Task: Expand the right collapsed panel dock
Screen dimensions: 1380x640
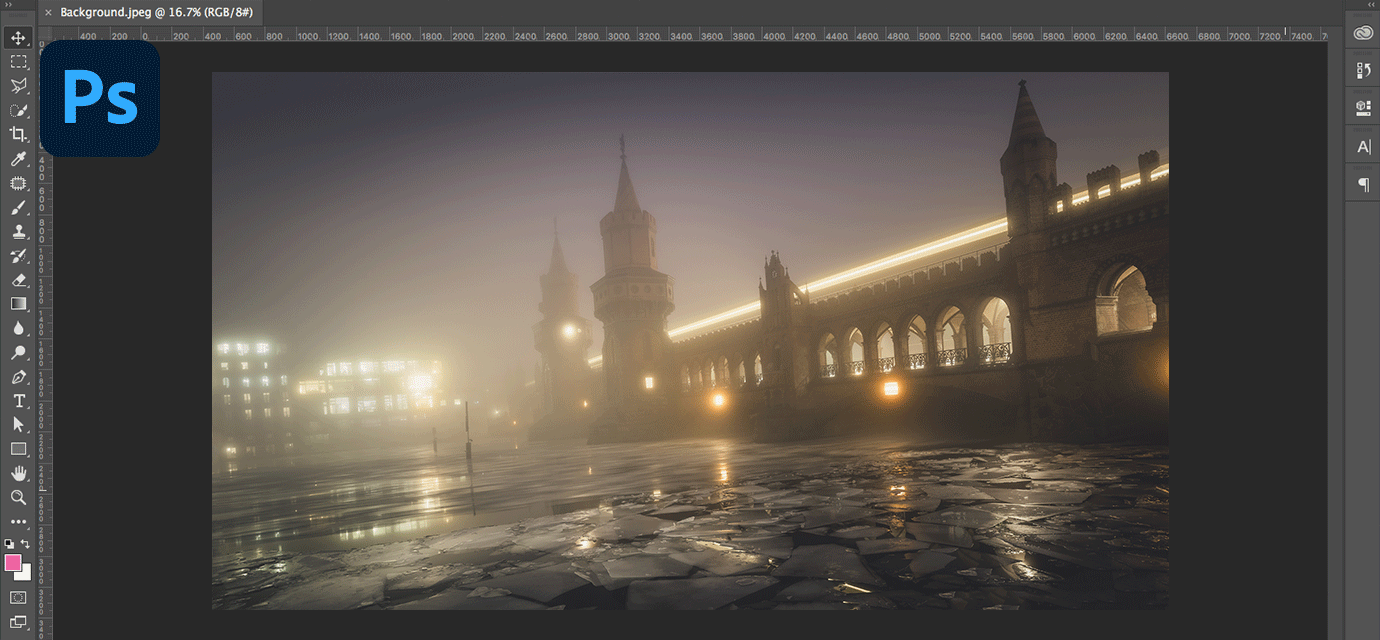Action: (x=1369, y=5)
